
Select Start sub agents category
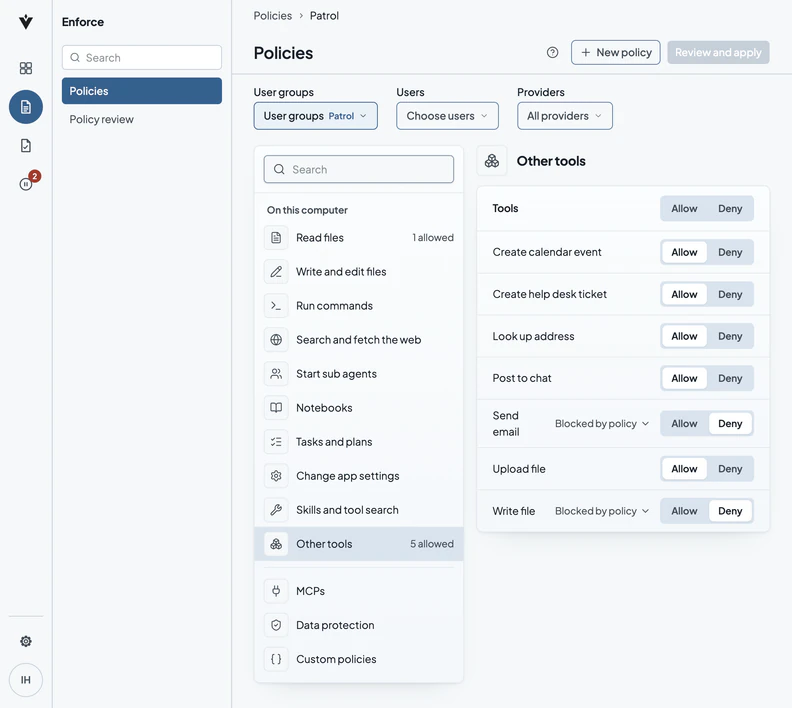pos(359,374)
